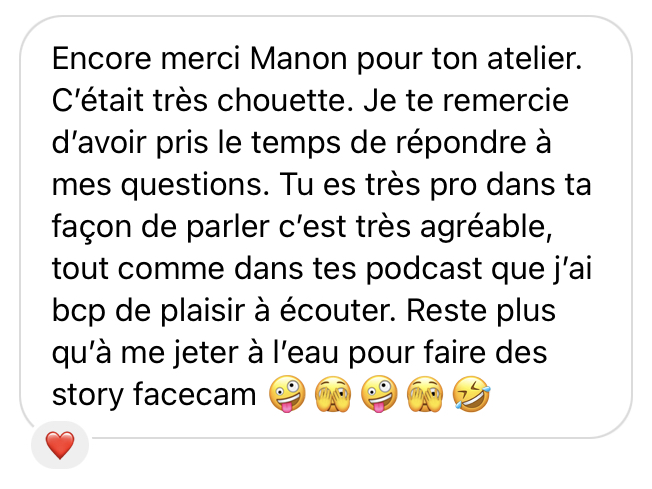
Task: Click the word story on last line
Action: 88,395
